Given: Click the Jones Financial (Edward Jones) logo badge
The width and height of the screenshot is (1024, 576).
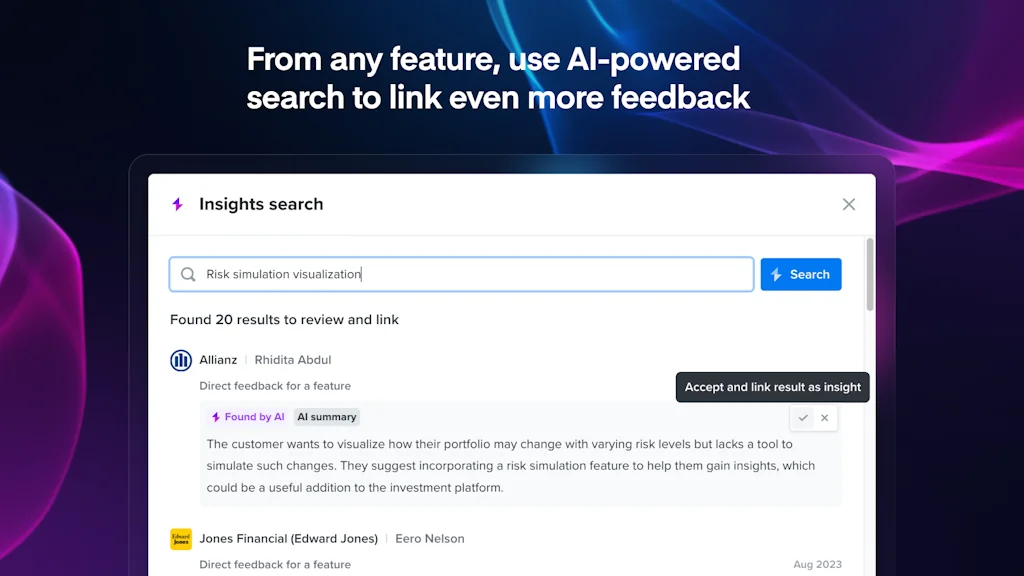Looking at the screenshot, I should tap(181, 538).
